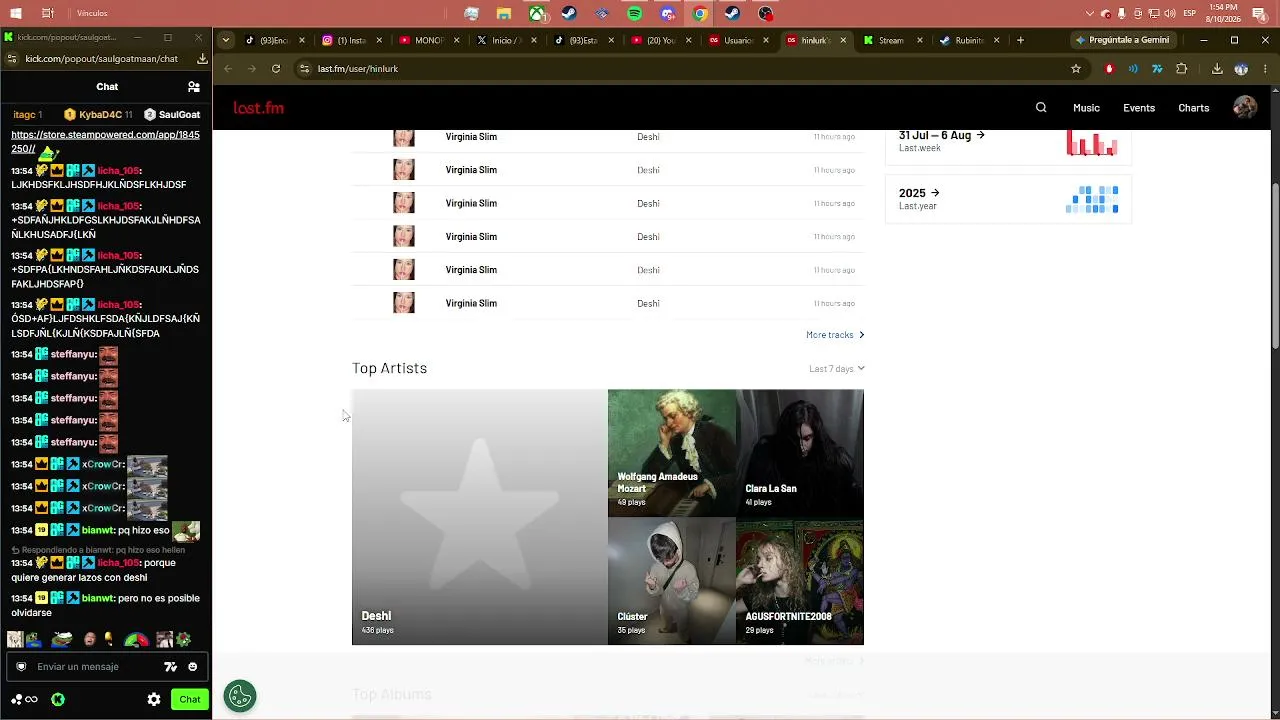Click username bianwt saying 'pq hizo eso'

(98, 530)
